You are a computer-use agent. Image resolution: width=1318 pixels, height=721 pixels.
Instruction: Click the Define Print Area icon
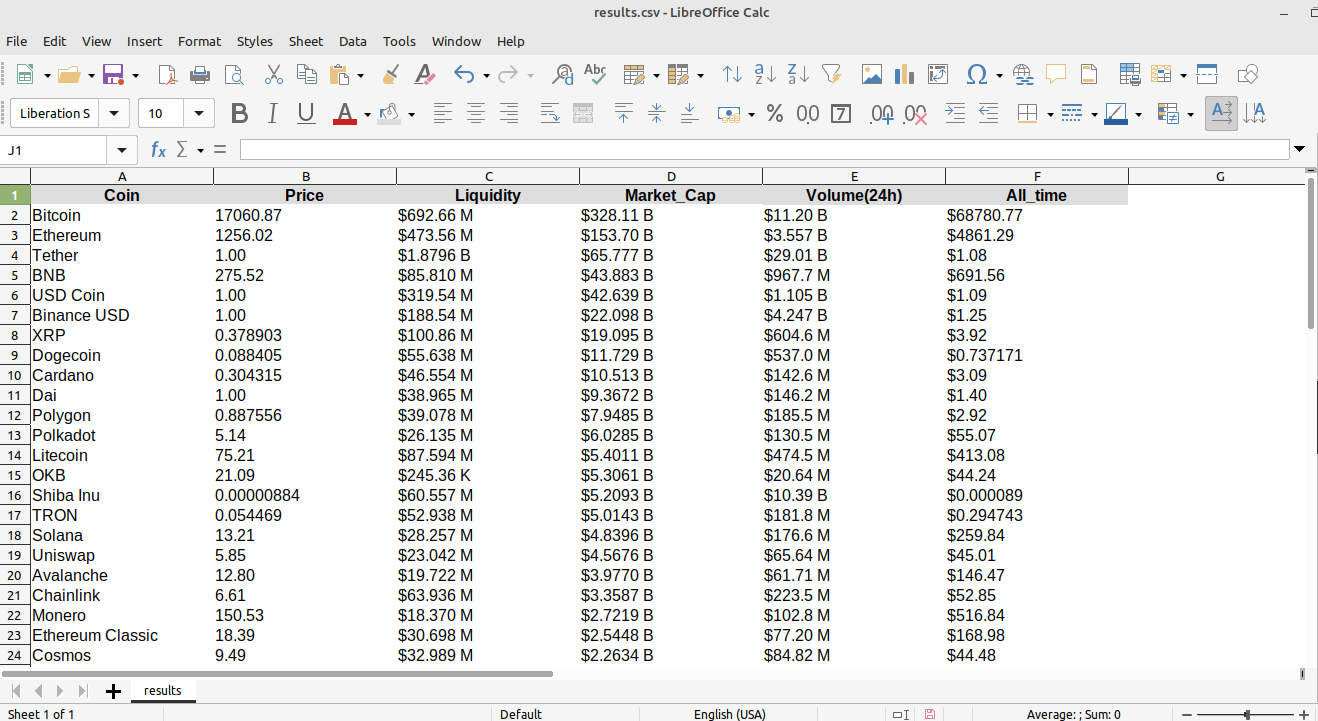coord(1130,74)
